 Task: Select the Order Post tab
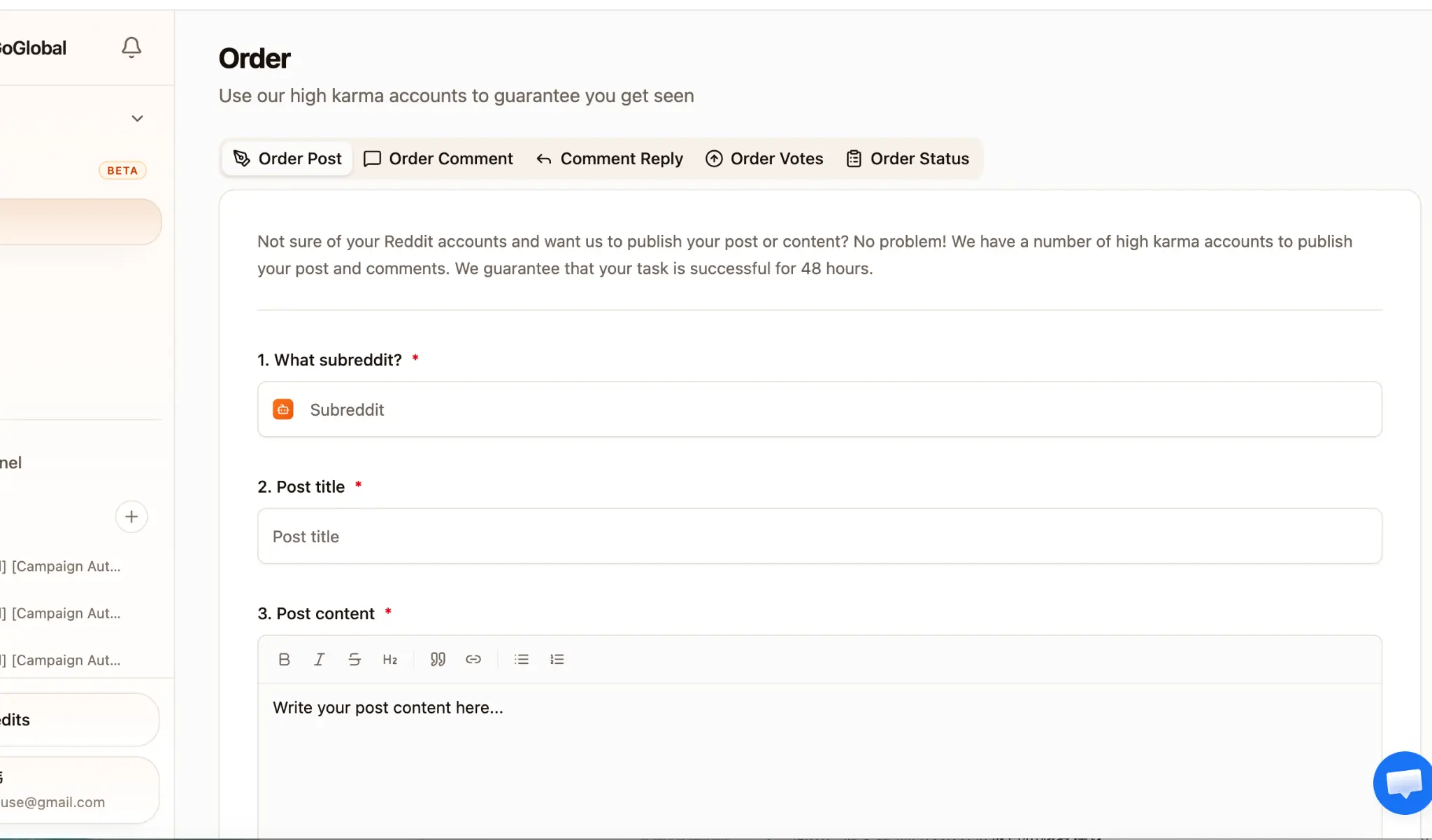287,159
